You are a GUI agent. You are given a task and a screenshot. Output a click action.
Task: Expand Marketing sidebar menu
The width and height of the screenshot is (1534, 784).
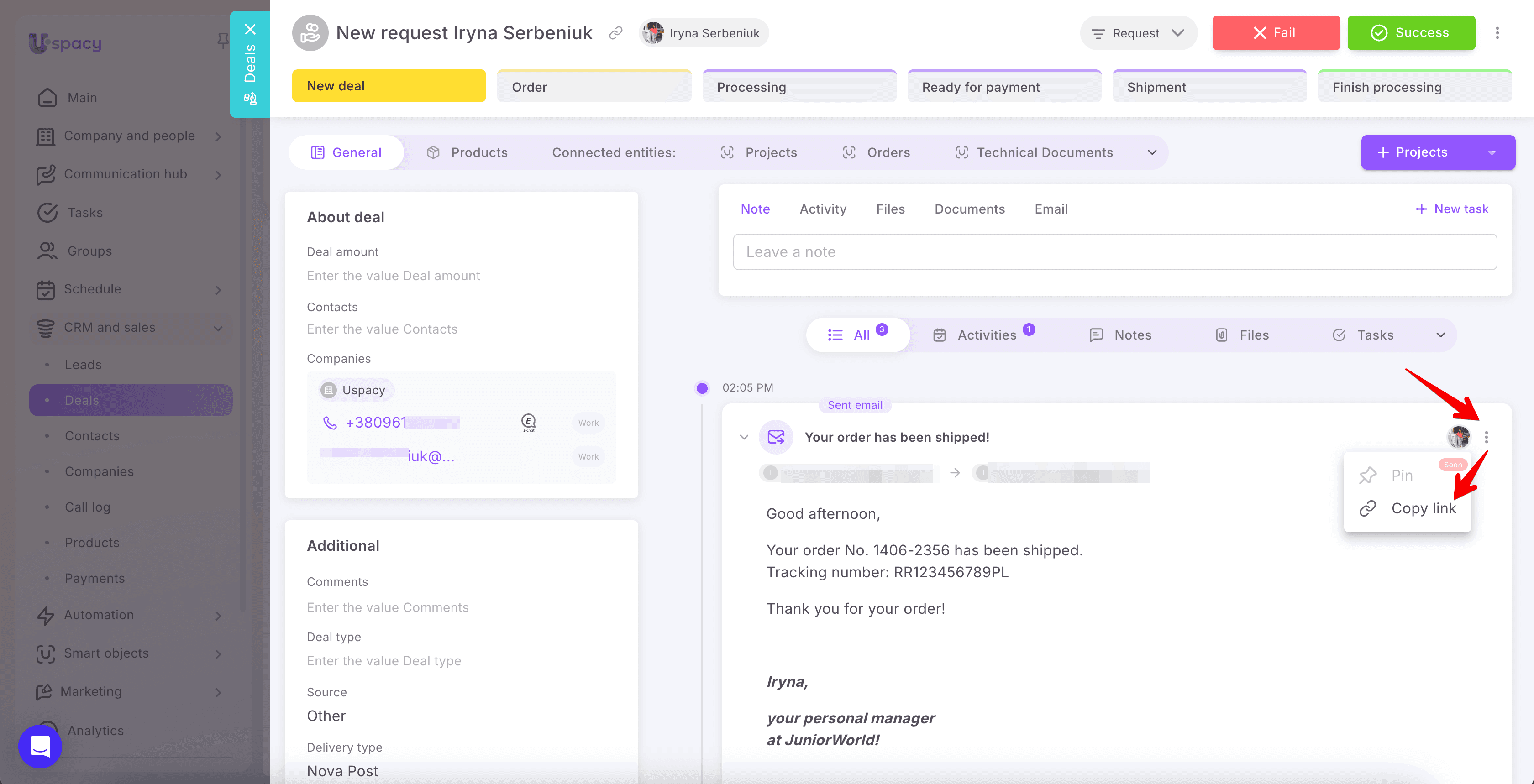click(x=218, y=692)
